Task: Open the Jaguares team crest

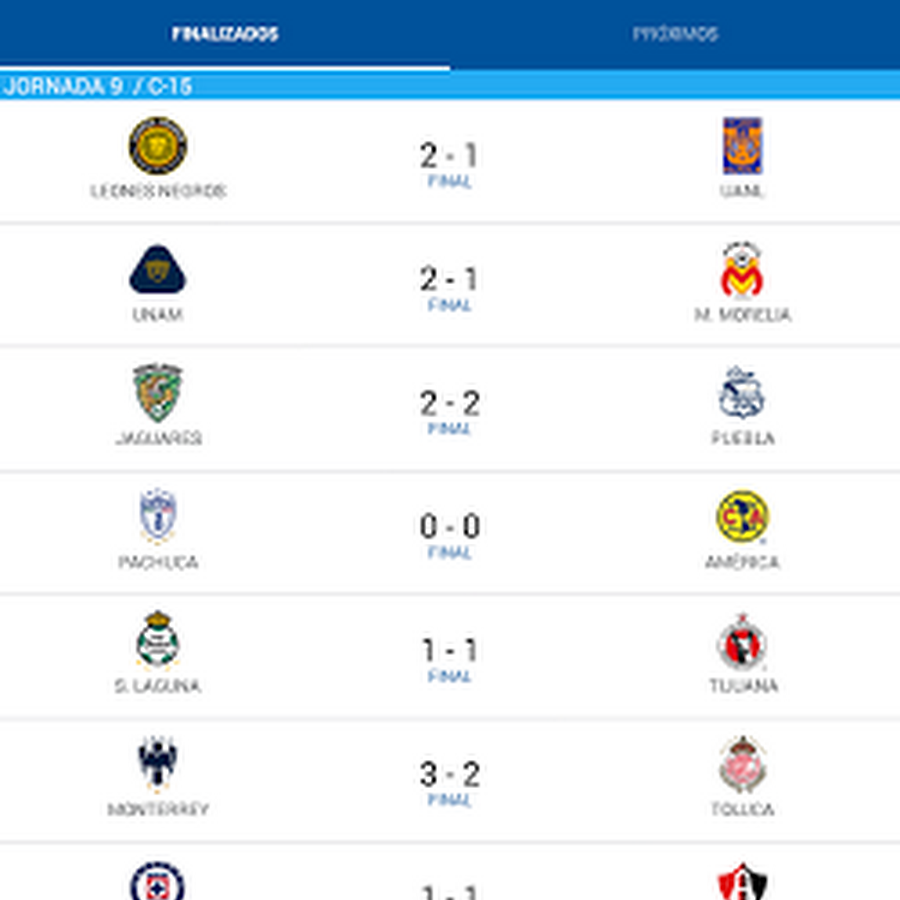Action: (x=158, y=393)
